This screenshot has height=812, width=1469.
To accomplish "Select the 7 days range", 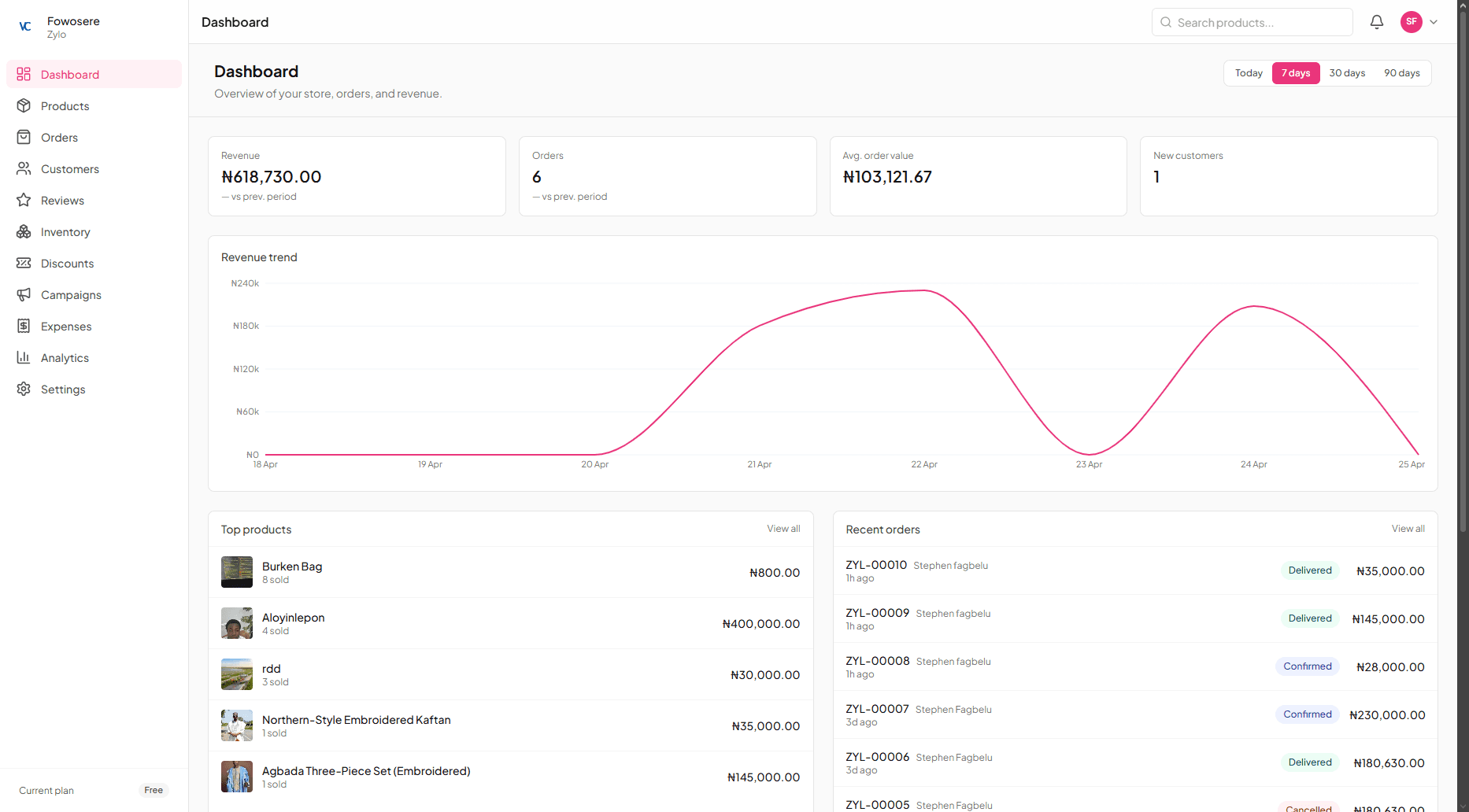I will coord(1296,73).
